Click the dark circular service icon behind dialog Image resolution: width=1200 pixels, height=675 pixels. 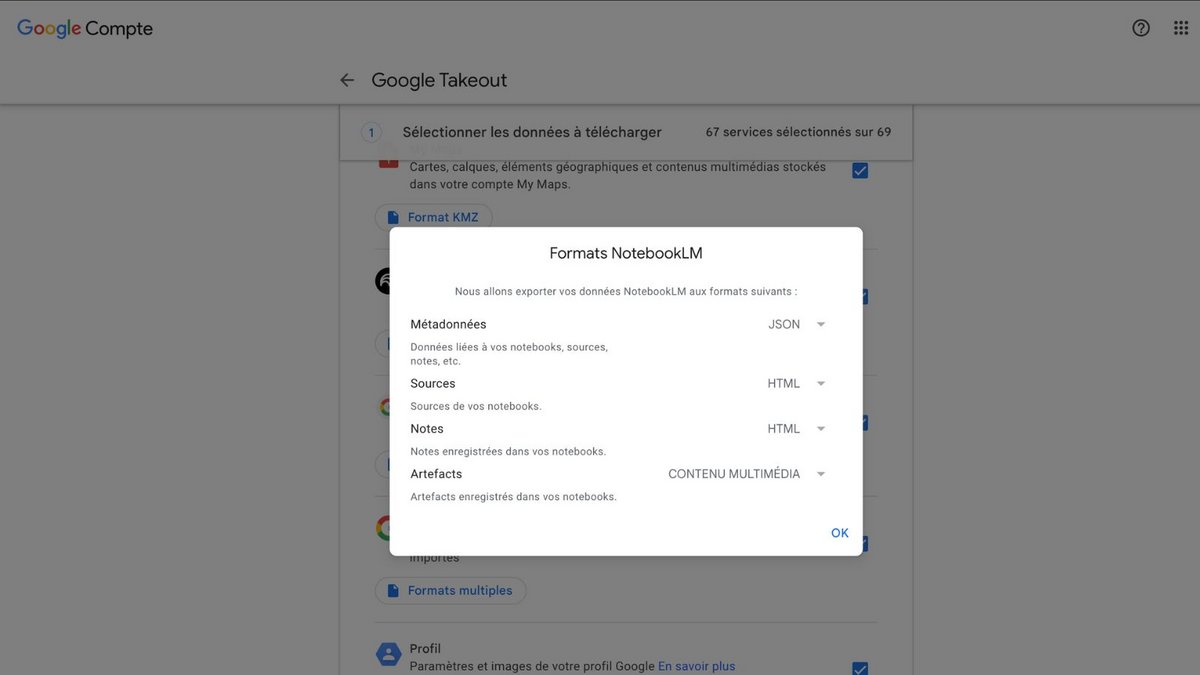pos(386,281)
